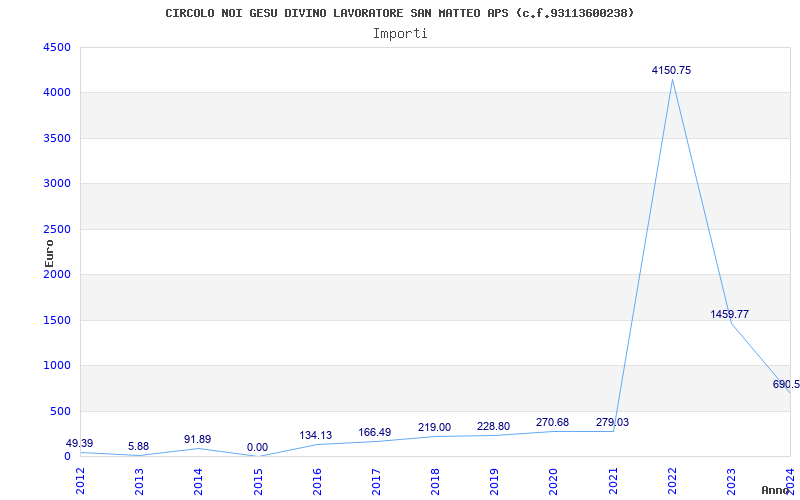Screen dimensions: 800x500
Task: Click the 91.89 data label
Action: (197, 440)
